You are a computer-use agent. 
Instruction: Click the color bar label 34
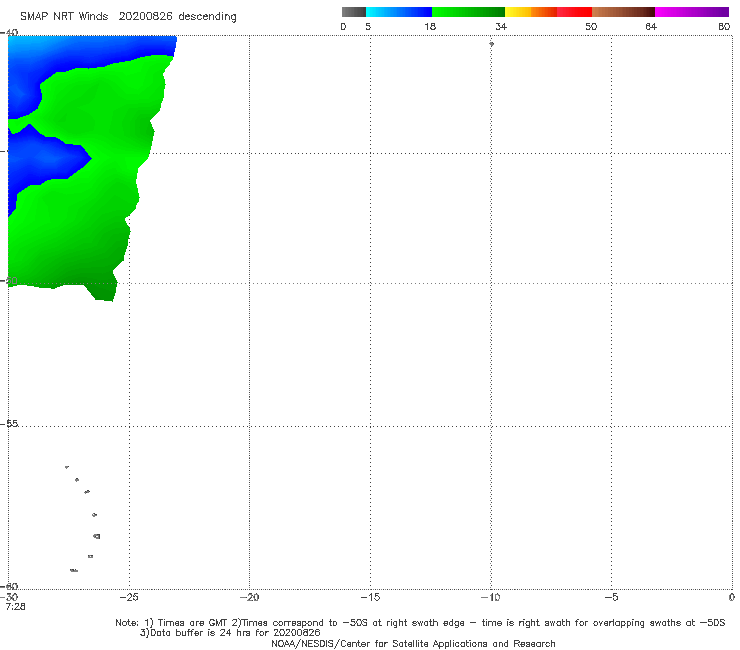click(501, 27)
